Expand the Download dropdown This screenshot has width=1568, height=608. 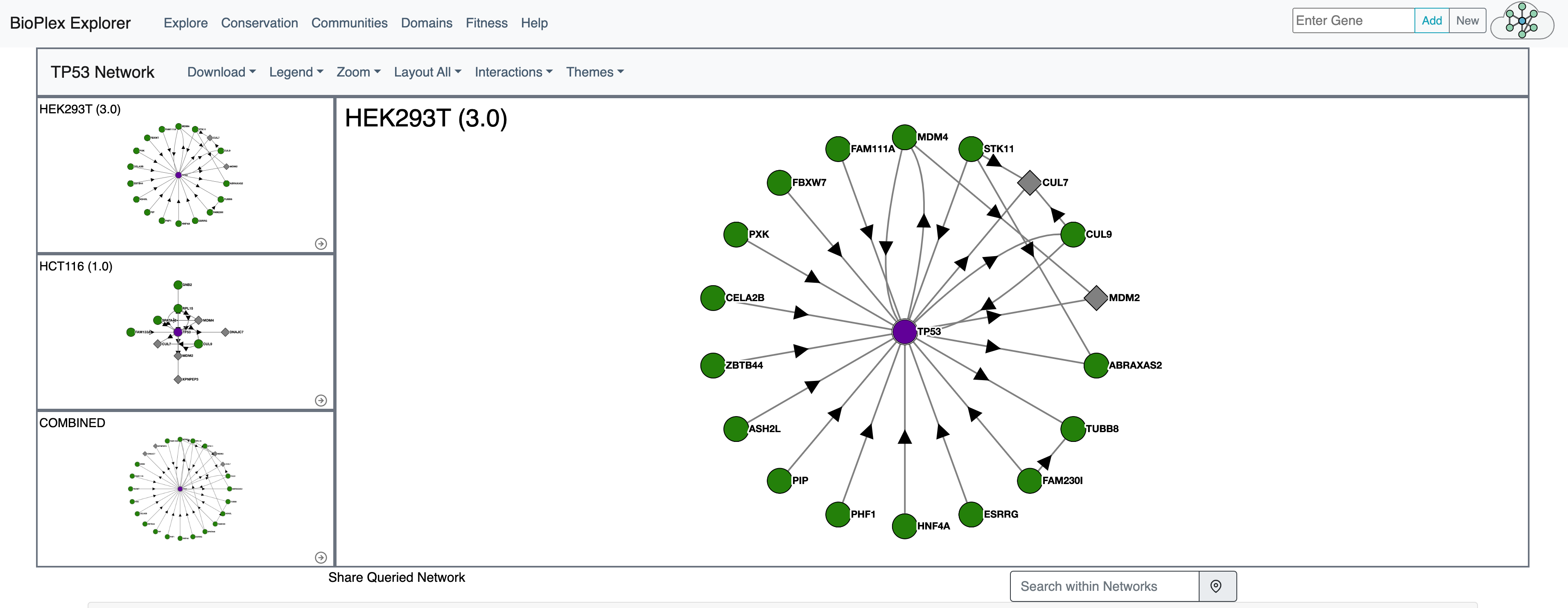coord(221,72)
